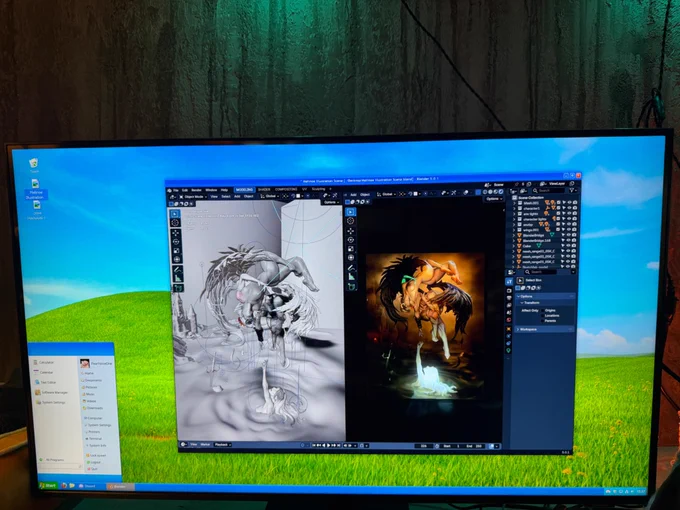
Task: Hide wings.001 collection using its eye icon
Action: click(569, 230)
